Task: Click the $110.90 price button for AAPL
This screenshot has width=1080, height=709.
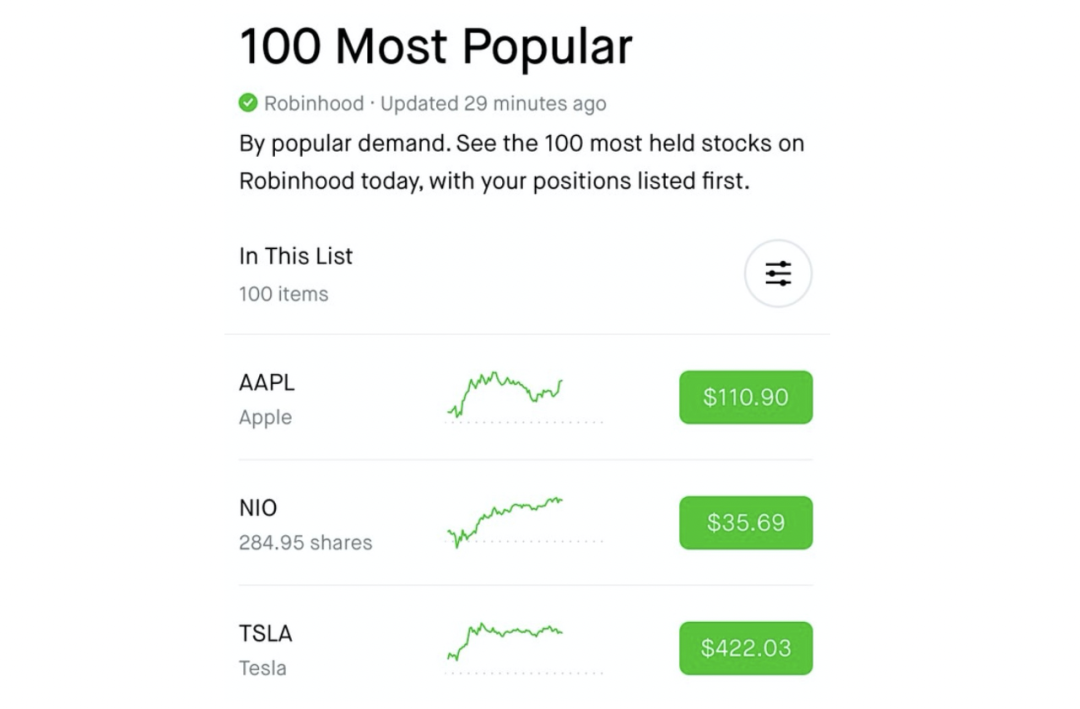Action: tap(745, 397)
